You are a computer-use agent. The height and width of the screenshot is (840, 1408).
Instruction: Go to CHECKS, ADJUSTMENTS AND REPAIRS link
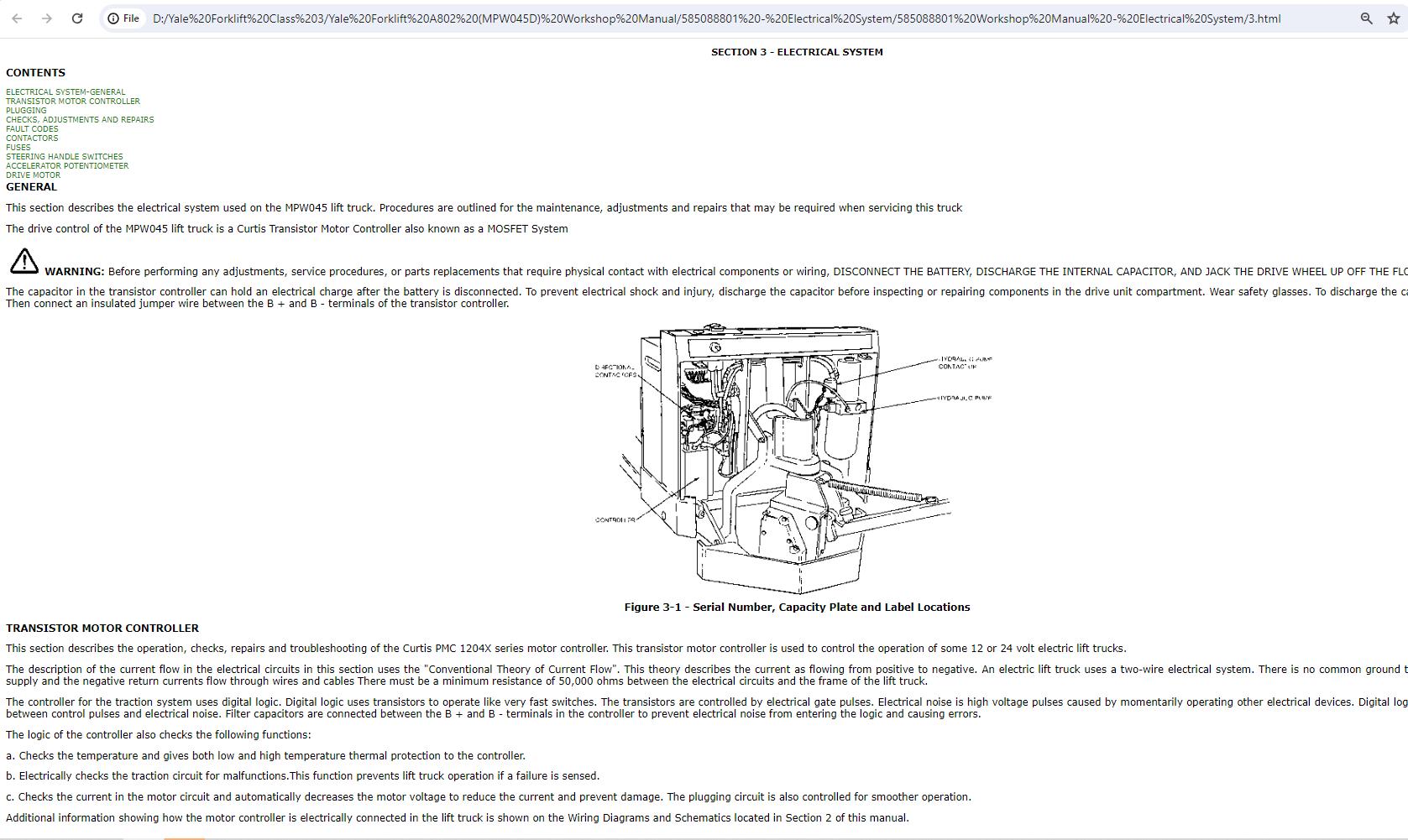click(80, 120)
